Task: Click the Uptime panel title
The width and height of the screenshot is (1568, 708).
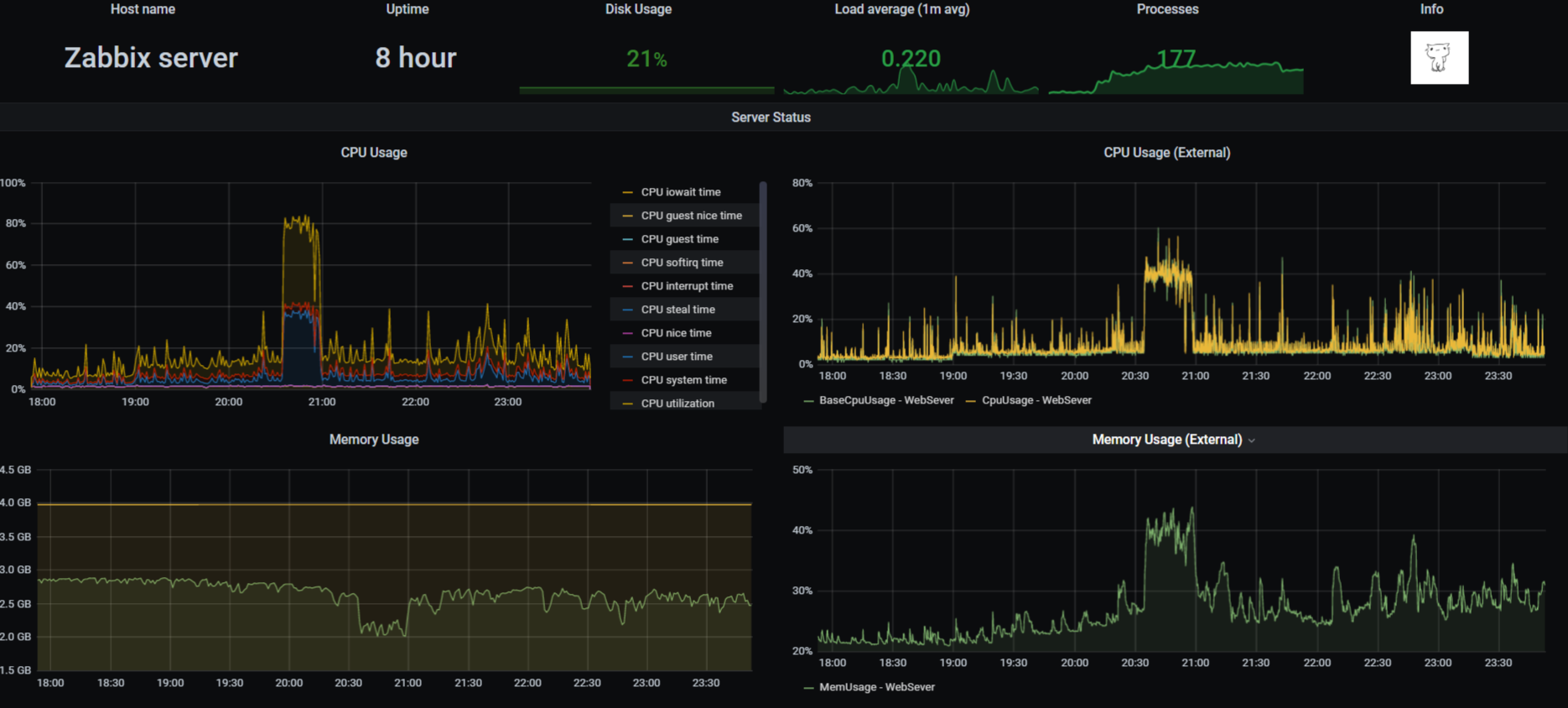Action: [x=408, y=9]
